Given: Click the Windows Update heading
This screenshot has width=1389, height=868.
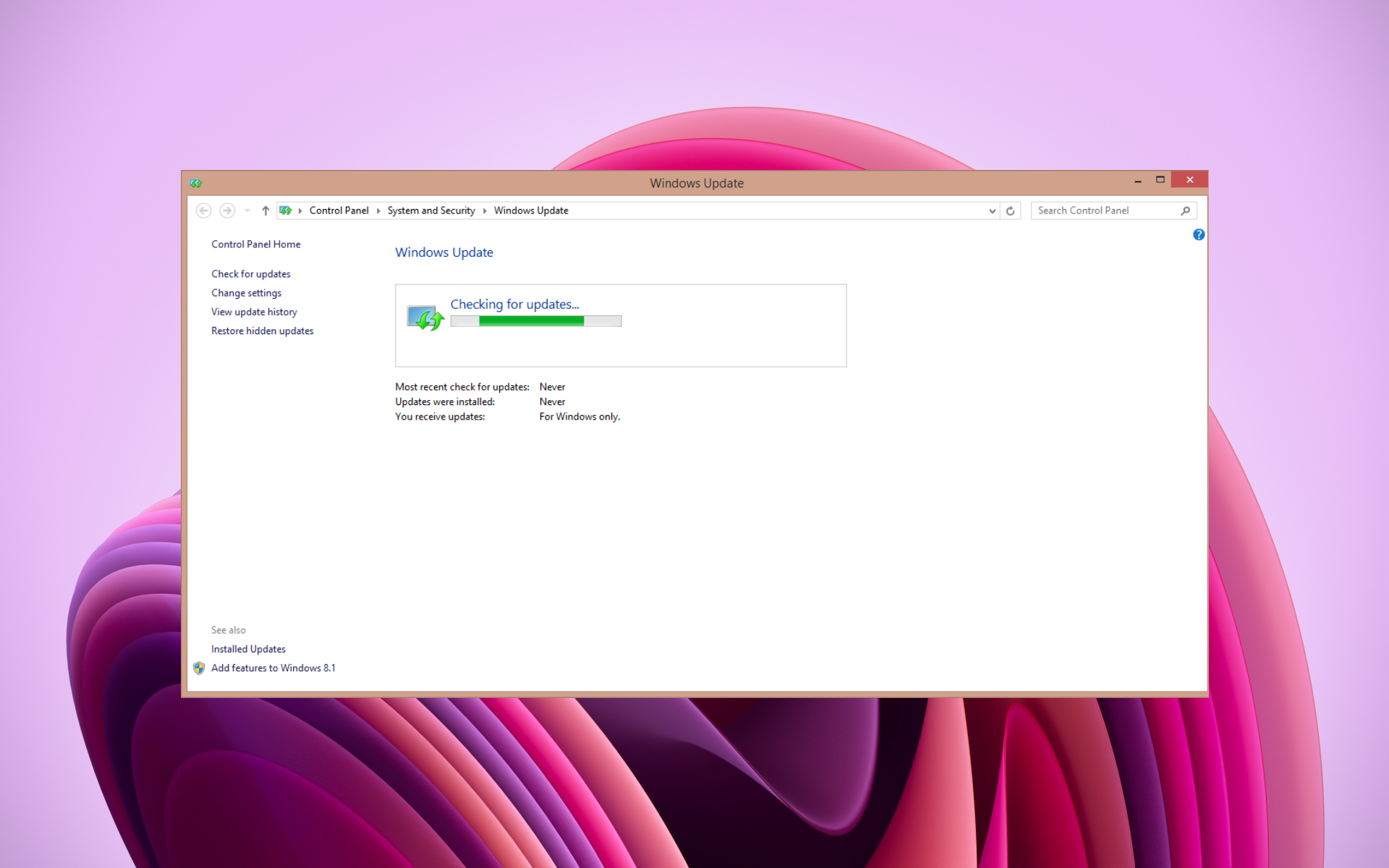Looking at the screenshot, I should coord(444,252).
